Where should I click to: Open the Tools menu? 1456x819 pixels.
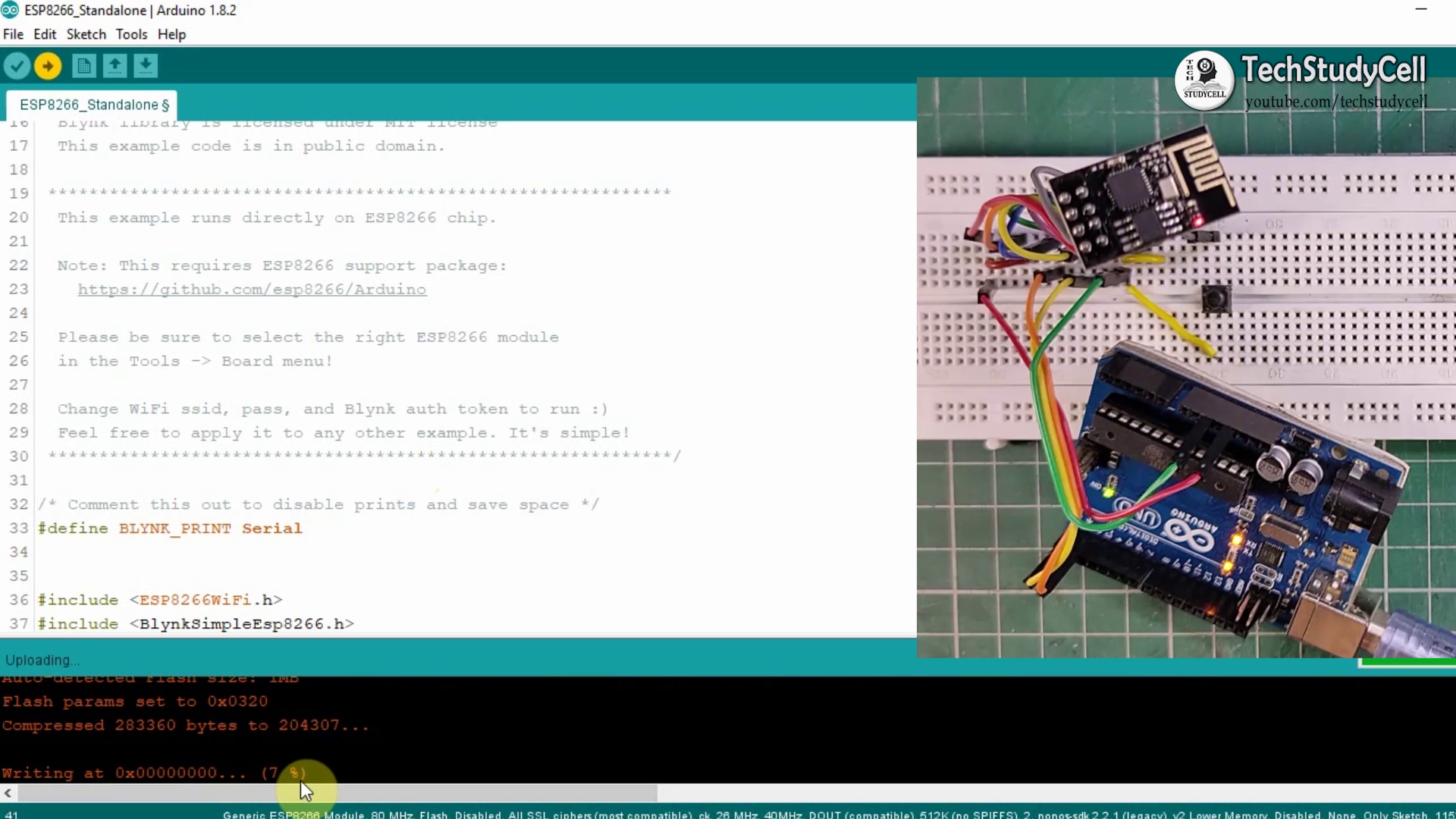[x=131, y=34]
